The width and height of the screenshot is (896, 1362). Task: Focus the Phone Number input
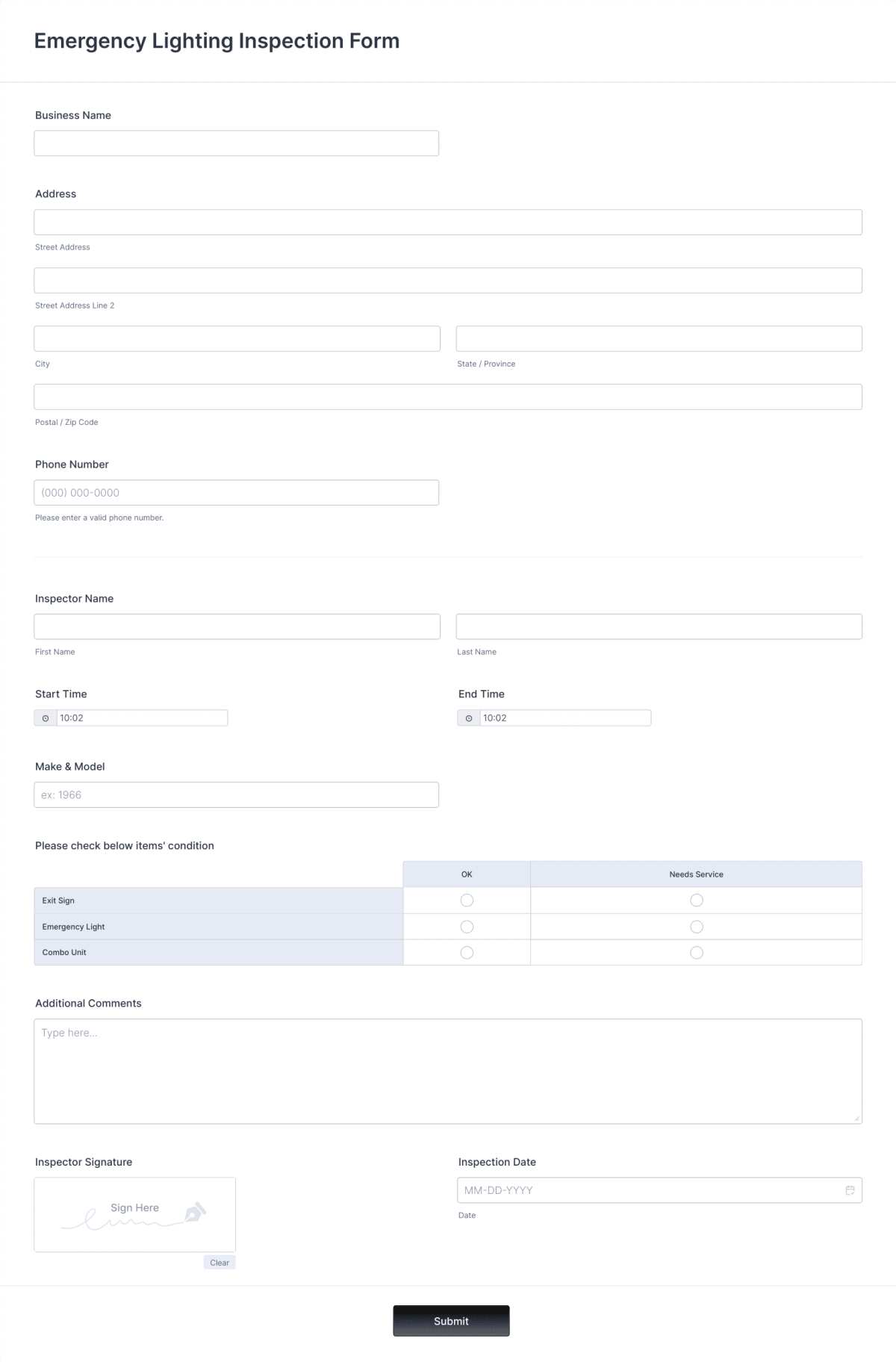click(236, 492)
